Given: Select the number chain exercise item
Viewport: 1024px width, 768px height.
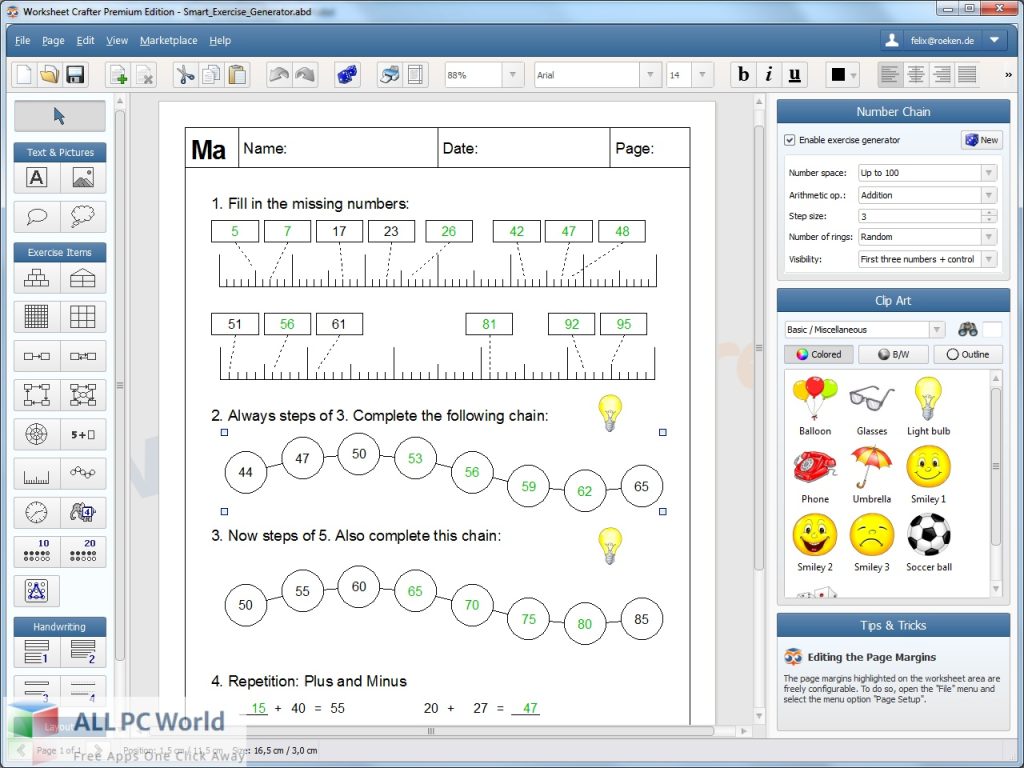Looking at the screenshot, I should 82,473.
